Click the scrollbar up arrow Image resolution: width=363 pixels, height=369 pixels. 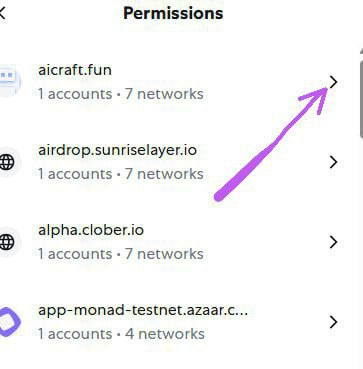(361, 51)
